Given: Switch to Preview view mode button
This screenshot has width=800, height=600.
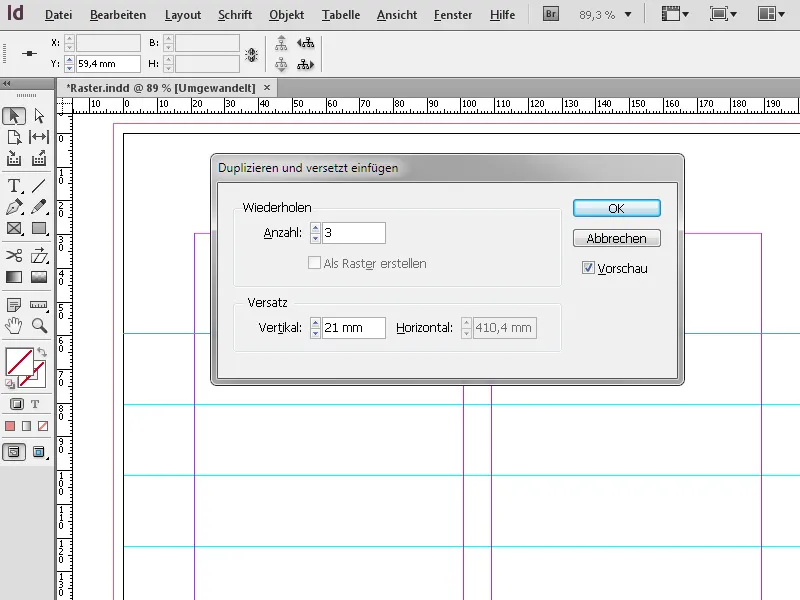Looking at the screenshot, I should pos(39,452).
